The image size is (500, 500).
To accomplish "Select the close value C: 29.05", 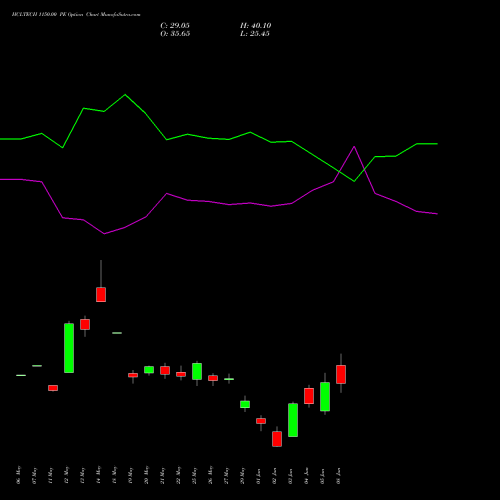I will click(175, 26).
